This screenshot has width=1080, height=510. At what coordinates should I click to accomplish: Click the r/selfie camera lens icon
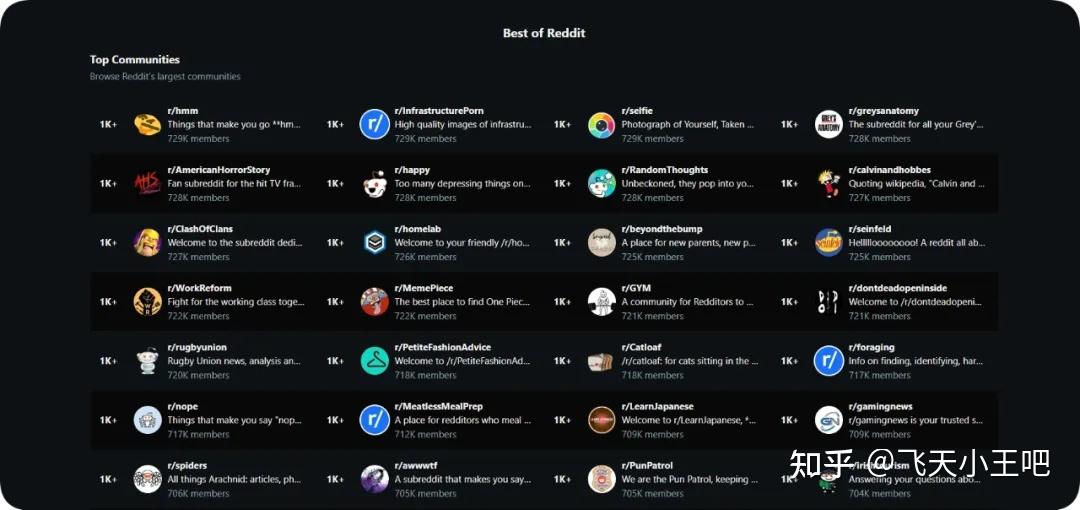pos(601,125)
